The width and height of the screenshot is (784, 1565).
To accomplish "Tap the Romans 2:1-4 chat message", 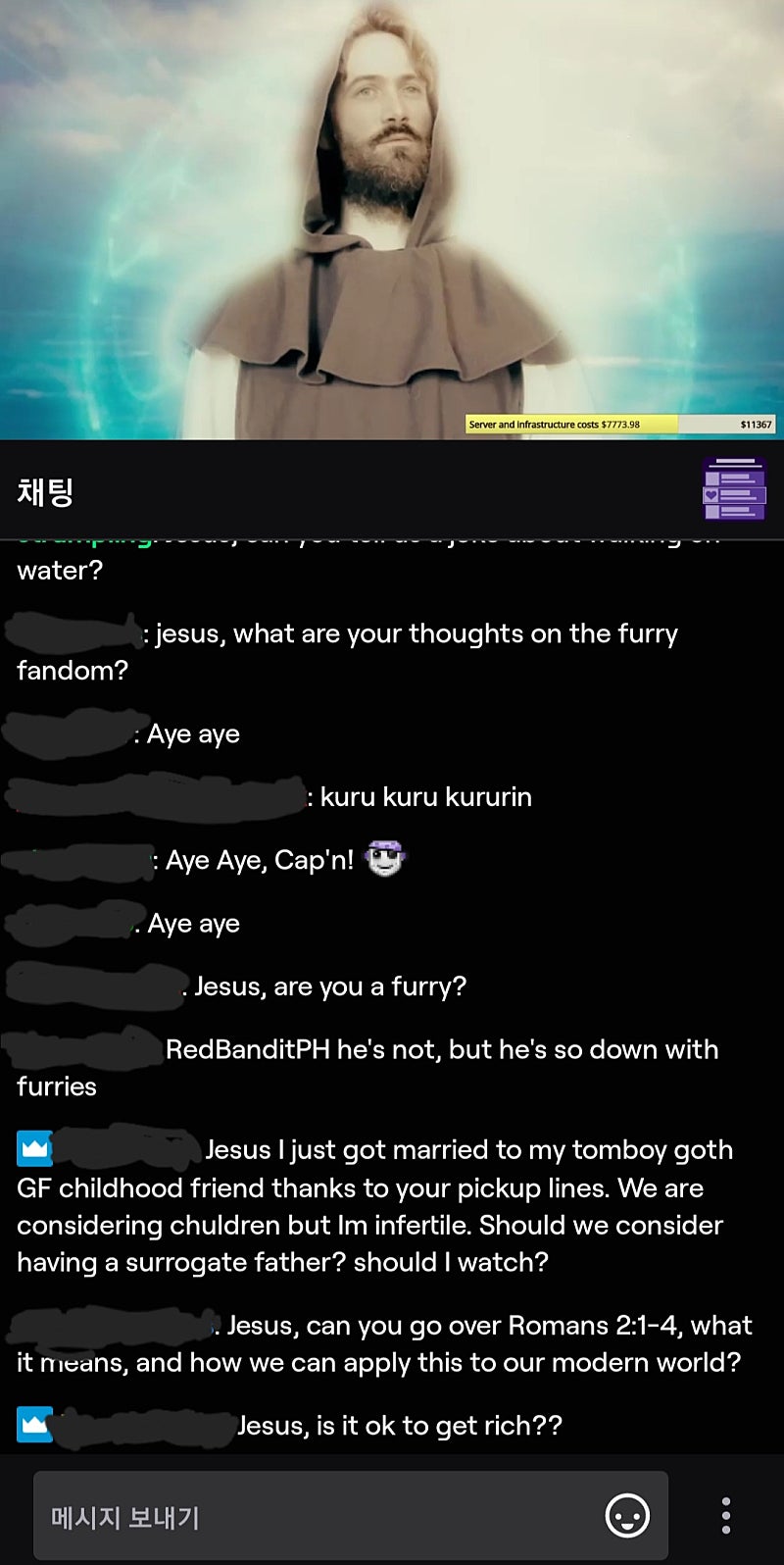I will [x=384, y=1343].
